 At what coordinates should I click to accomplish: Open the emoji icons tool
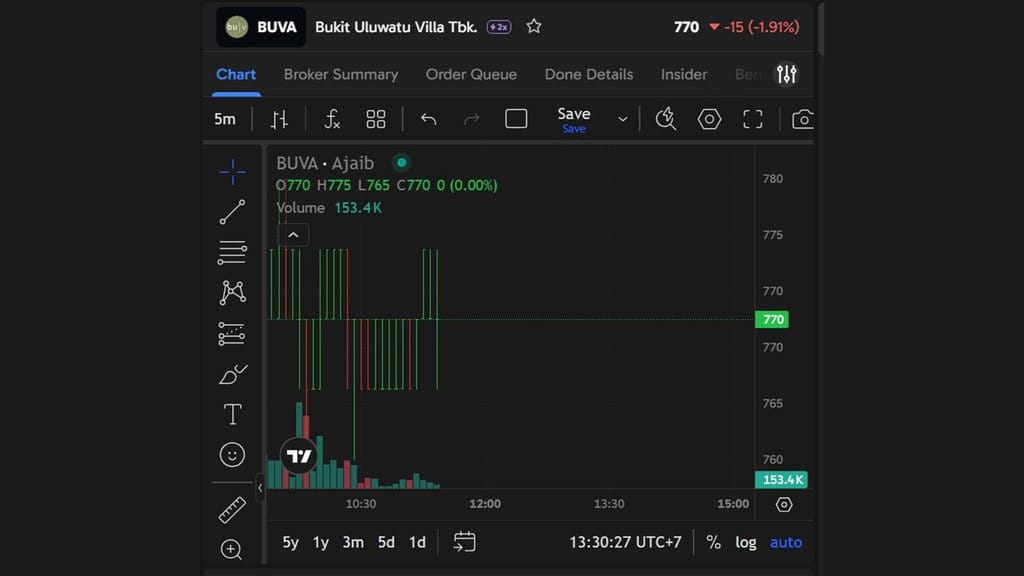tap(232, 455)
